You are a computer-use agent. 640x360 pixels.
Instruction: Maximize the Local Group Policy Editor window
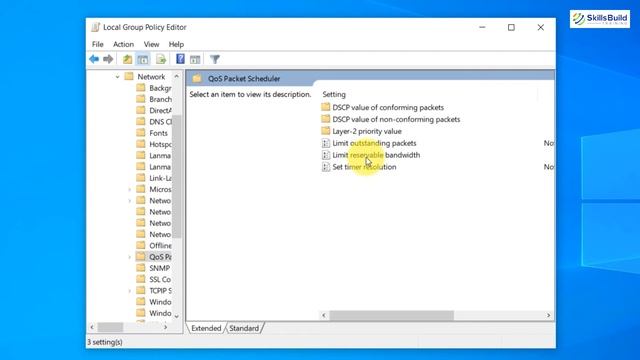tap(511, 27)
